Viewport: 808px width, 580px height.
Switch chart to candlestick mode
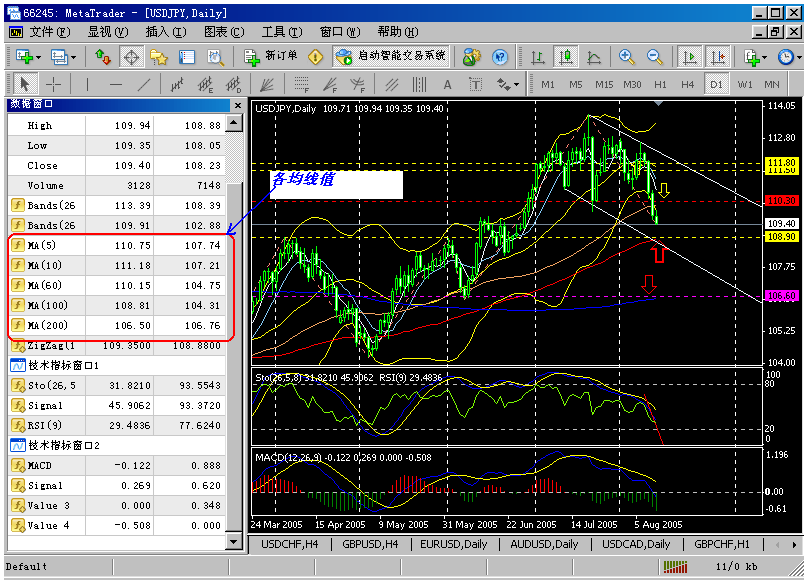click(566, 57)
